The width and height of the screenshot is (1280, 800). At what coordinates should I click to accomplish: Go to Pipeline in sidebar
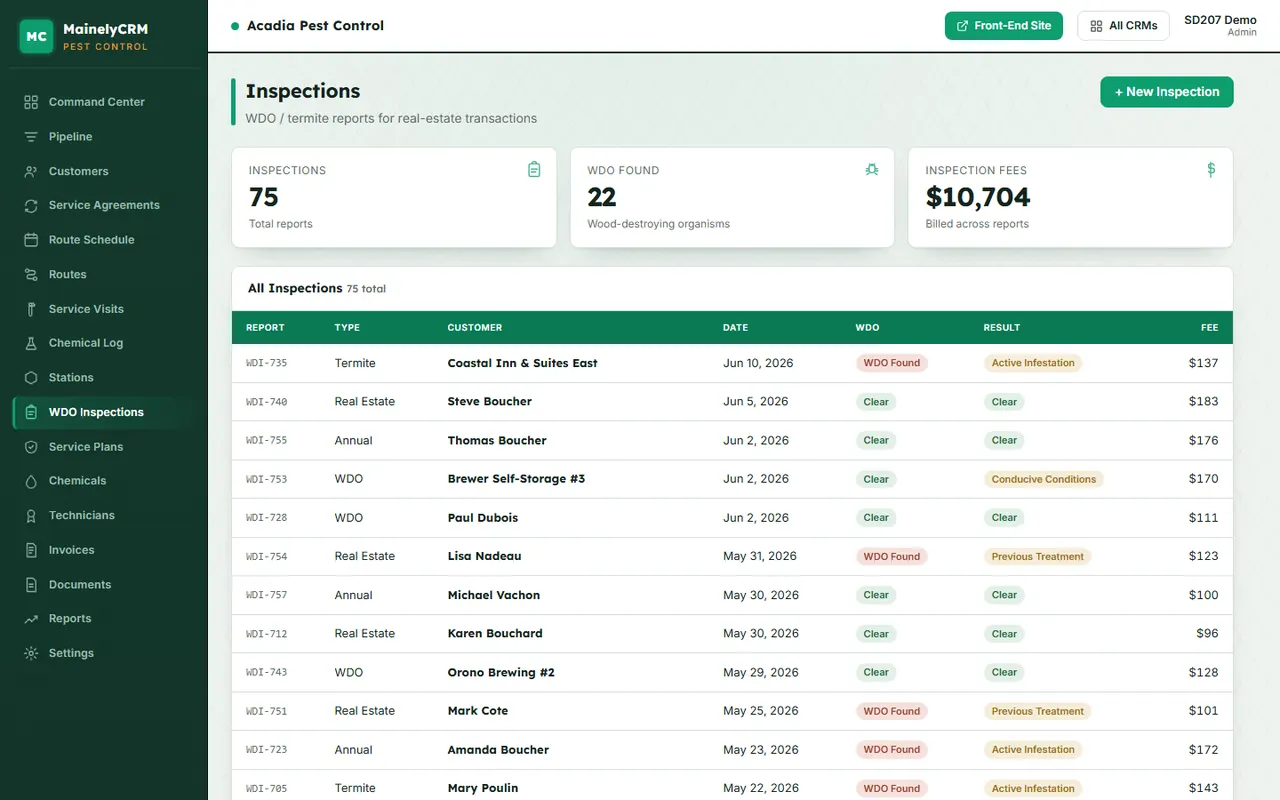[104, 137]
